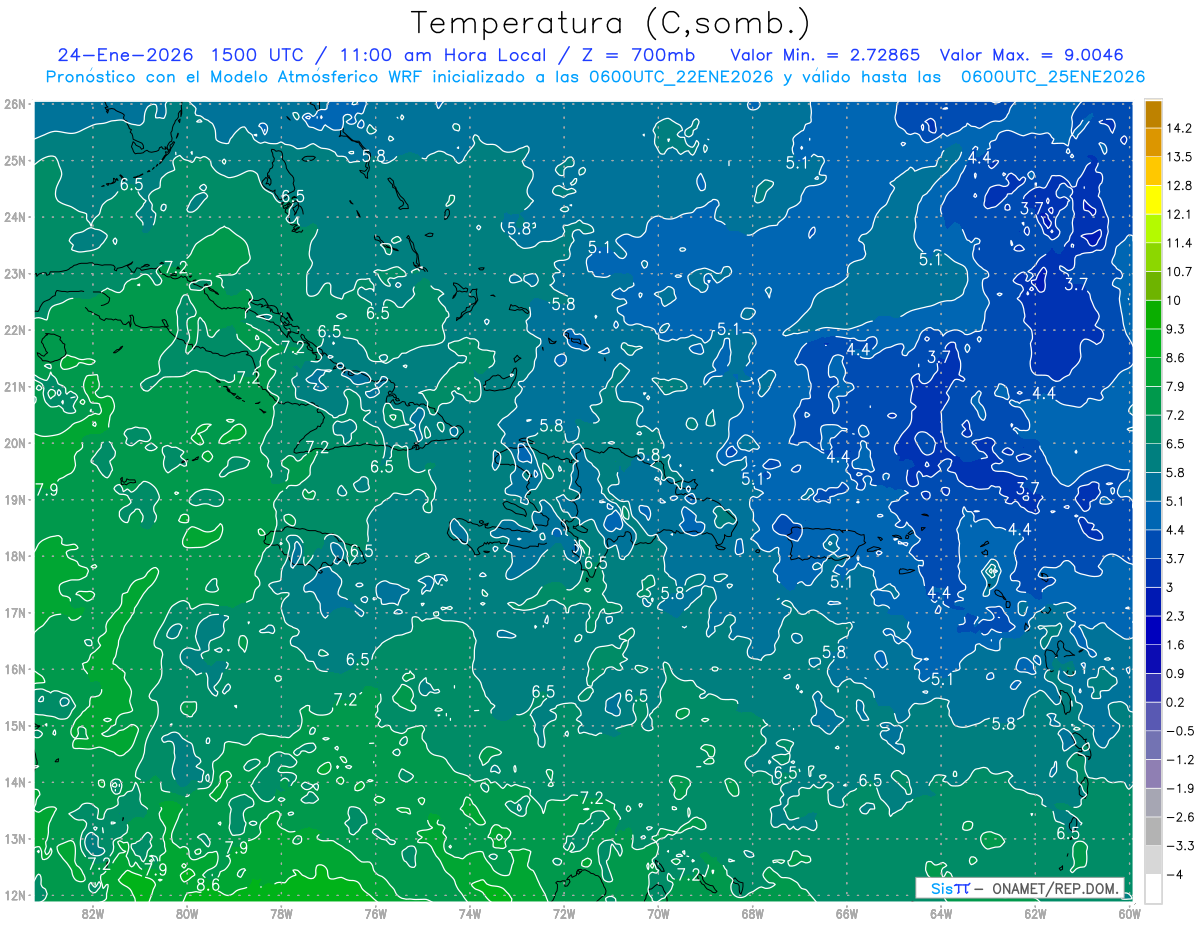1200x927 pixels.
Task: Click the "60W" longitude axis label
Action: (x=1129, y=912)
